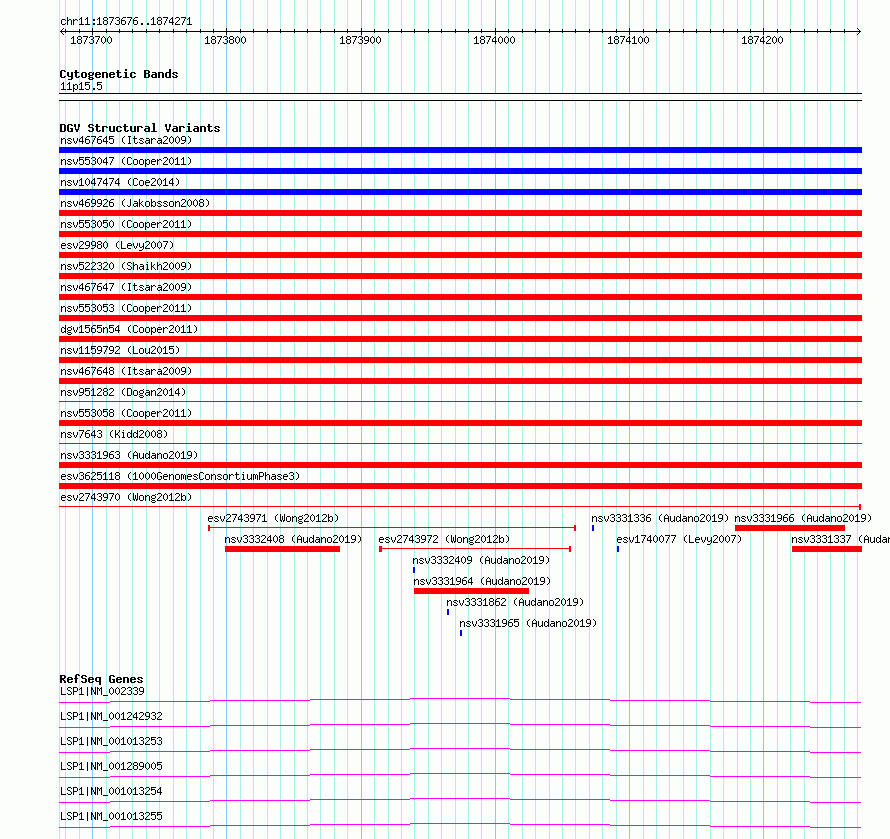Open the nsv3331965 (Audano2019) label
The height and width of the screenshot is (839, 890).
[528, 623]
